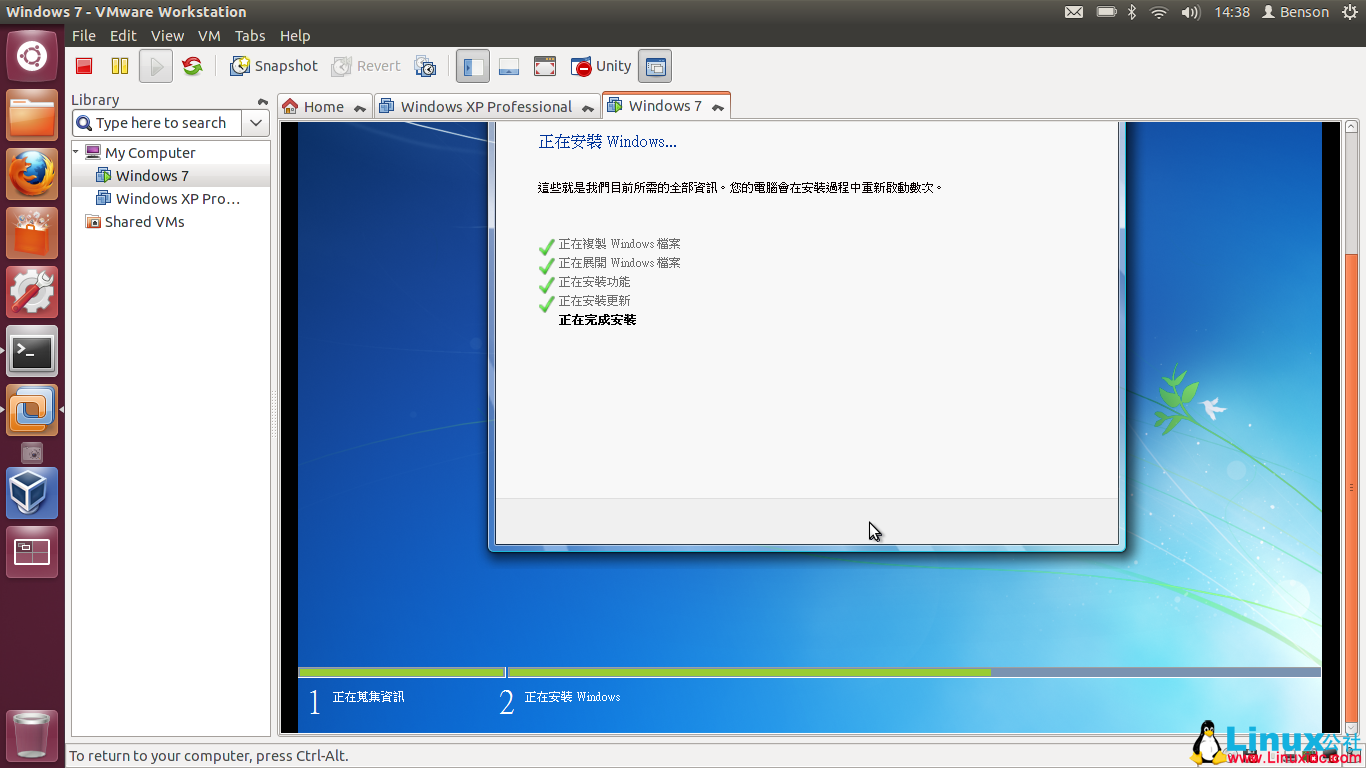
Task: Open the Workspace Switcher
Action: click(33, 552)
